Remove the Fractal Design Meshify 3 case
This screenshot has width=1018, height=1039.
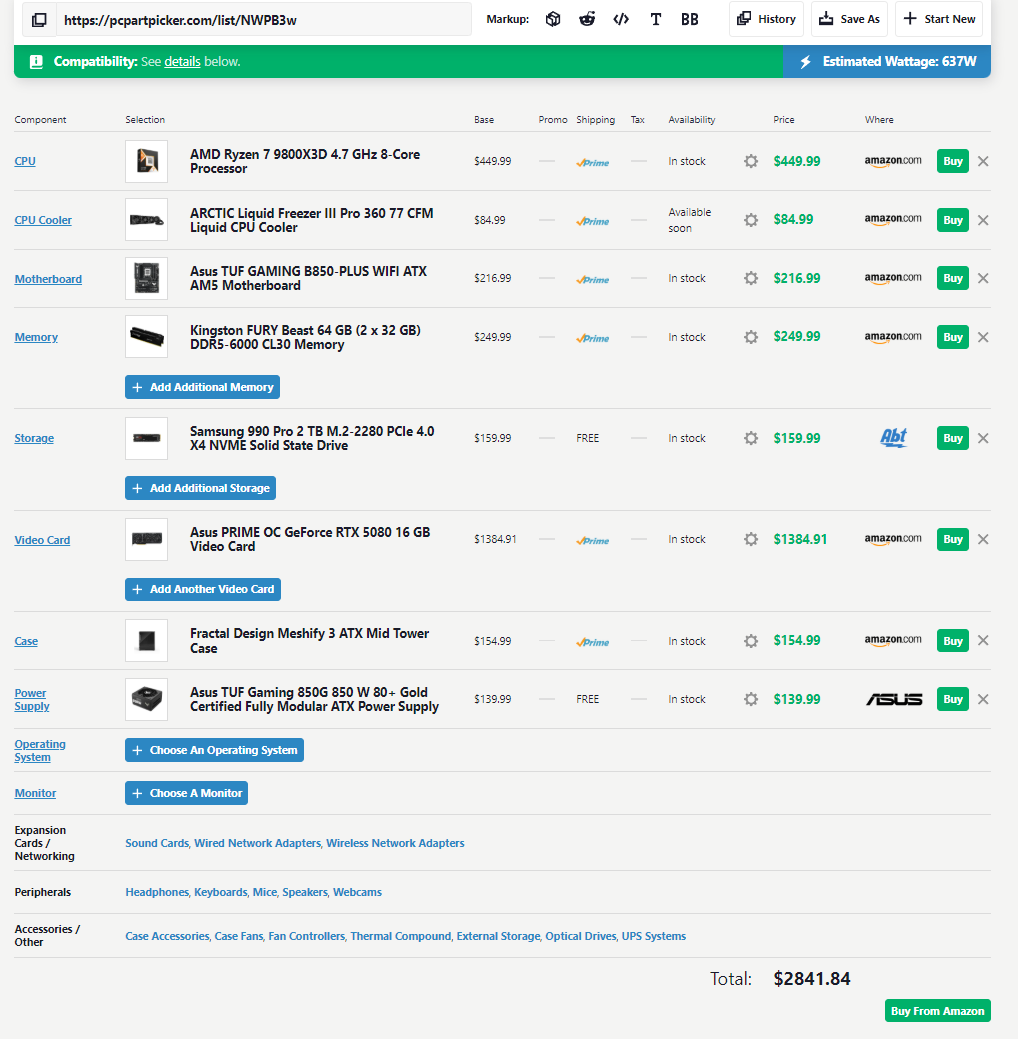[984, 640]
